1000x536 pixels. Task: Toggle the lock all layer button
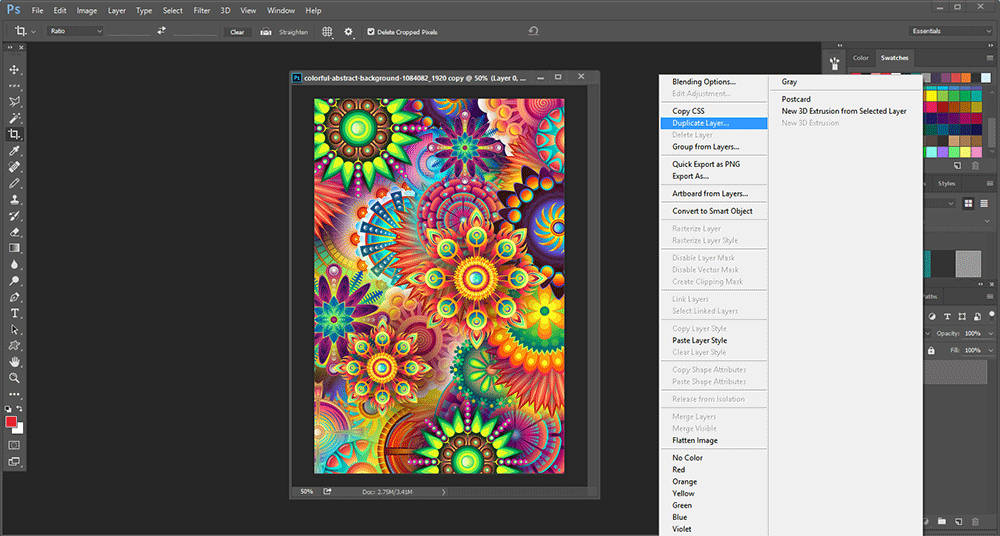(931, 351)
